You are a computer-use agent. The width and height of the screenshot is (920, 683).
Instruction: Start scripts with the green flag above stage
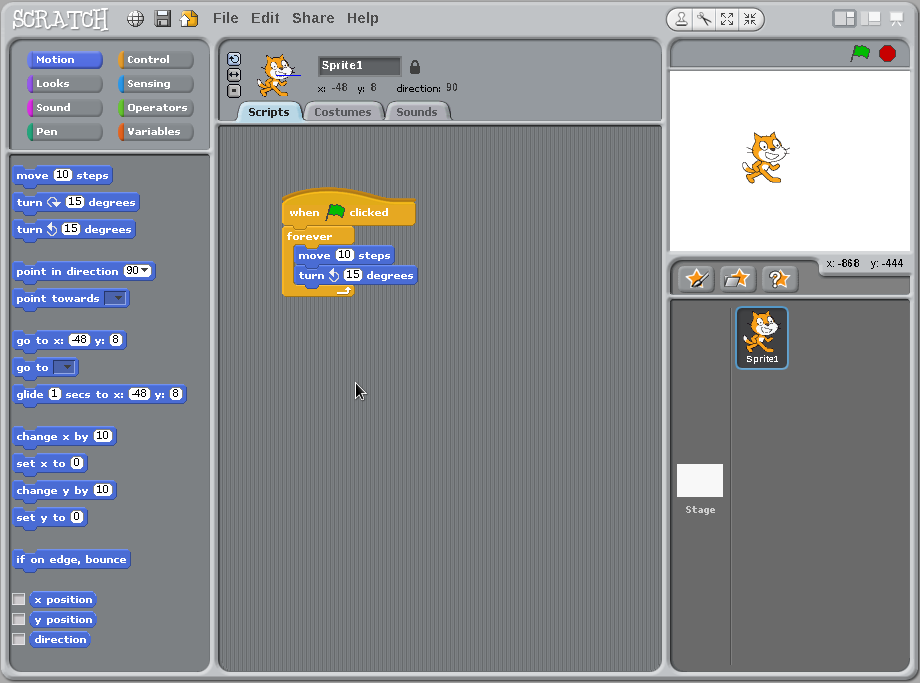860,53
